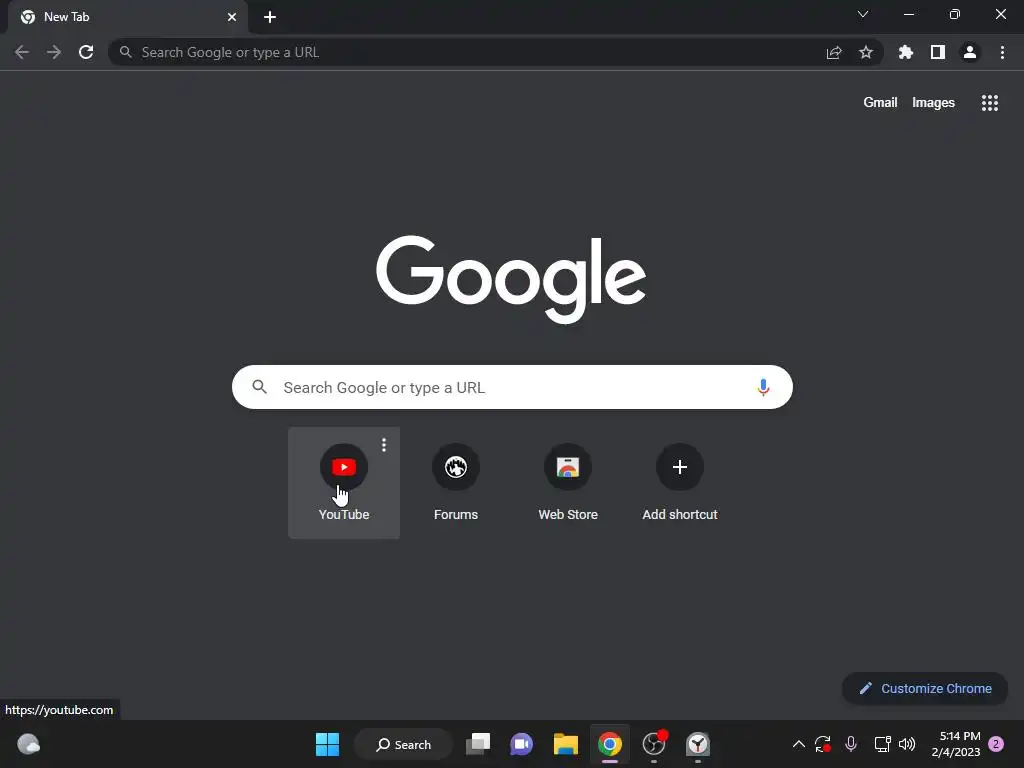1024x768 pixels.
Task: Open the Web Store shortcut
Action: tap(568, 483)
